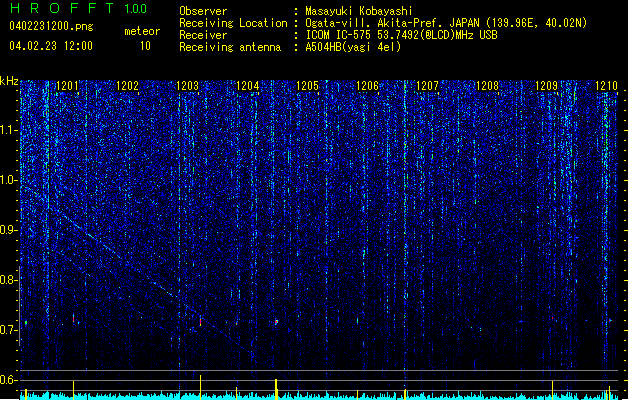Click the 1202 time marker
Viewport: 629px width, 400px height.
click(x=127, y=86)
